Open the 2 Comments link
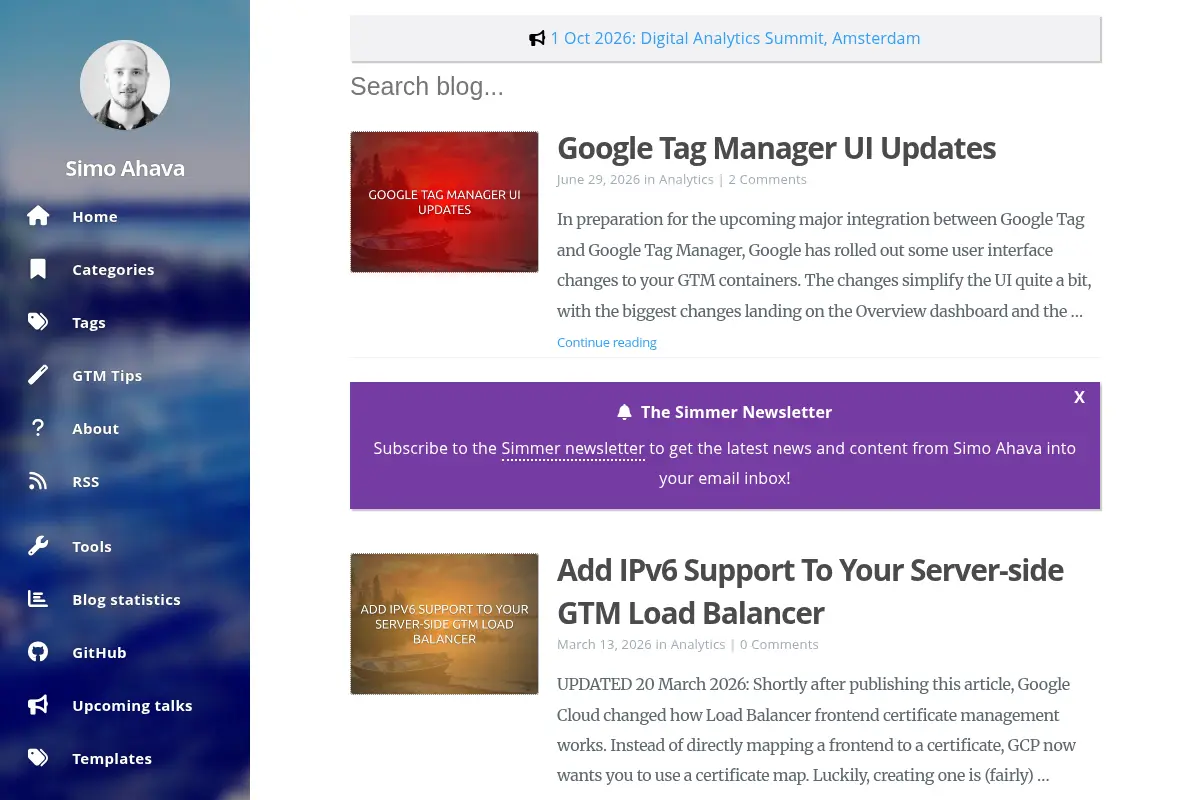Image resolution: width=1200 pixels, height=800 pixels. point(767,179)
